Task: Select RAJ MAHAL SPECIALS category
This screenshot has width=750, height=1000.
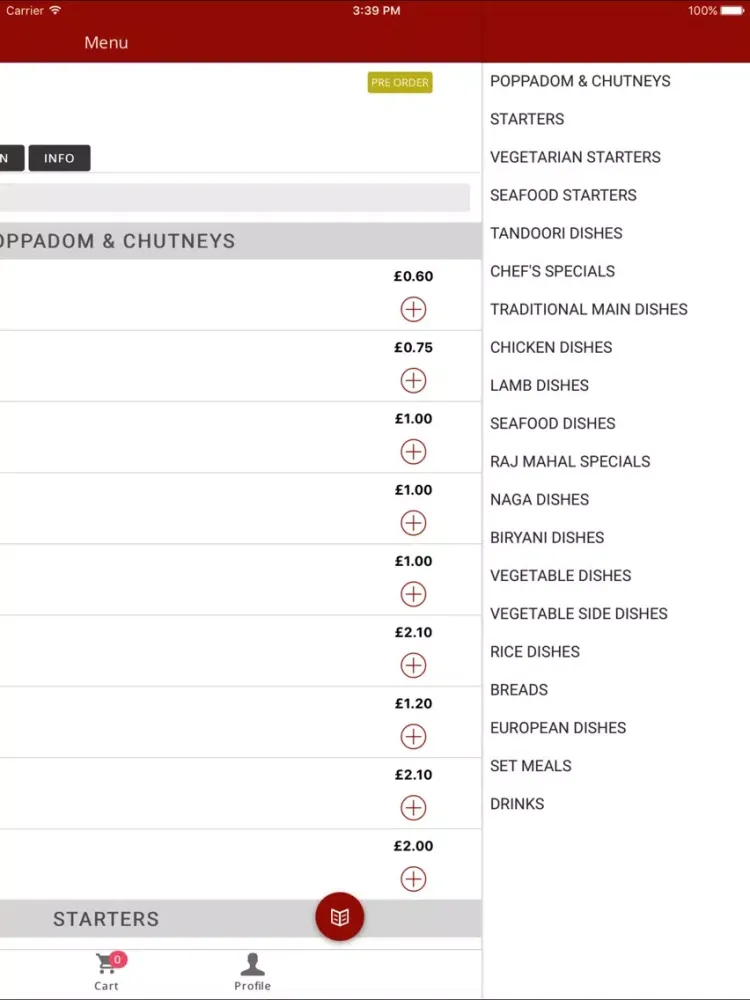Action: tap(570, 461)
